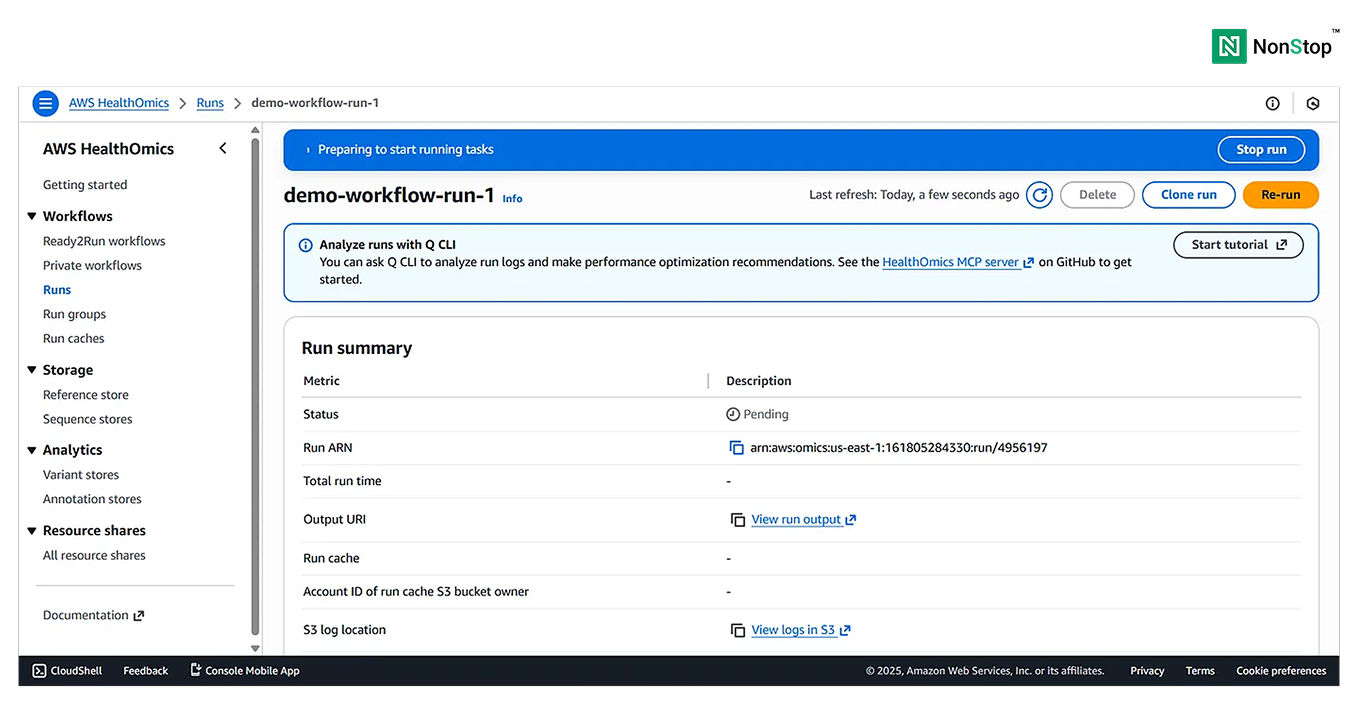Open All resource shares
The height and width of the screenshot is (715, 1358).
pos(94,555)
